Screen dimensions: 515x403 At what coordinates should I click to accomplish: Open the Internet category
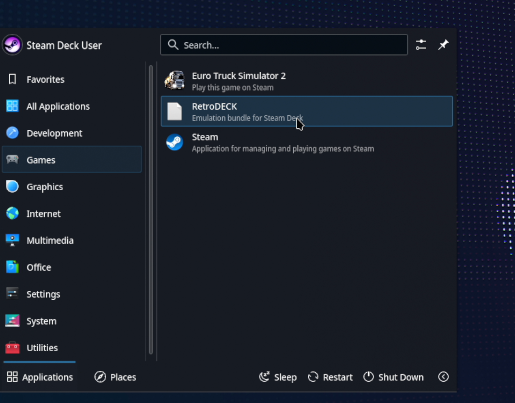point(72,213)
